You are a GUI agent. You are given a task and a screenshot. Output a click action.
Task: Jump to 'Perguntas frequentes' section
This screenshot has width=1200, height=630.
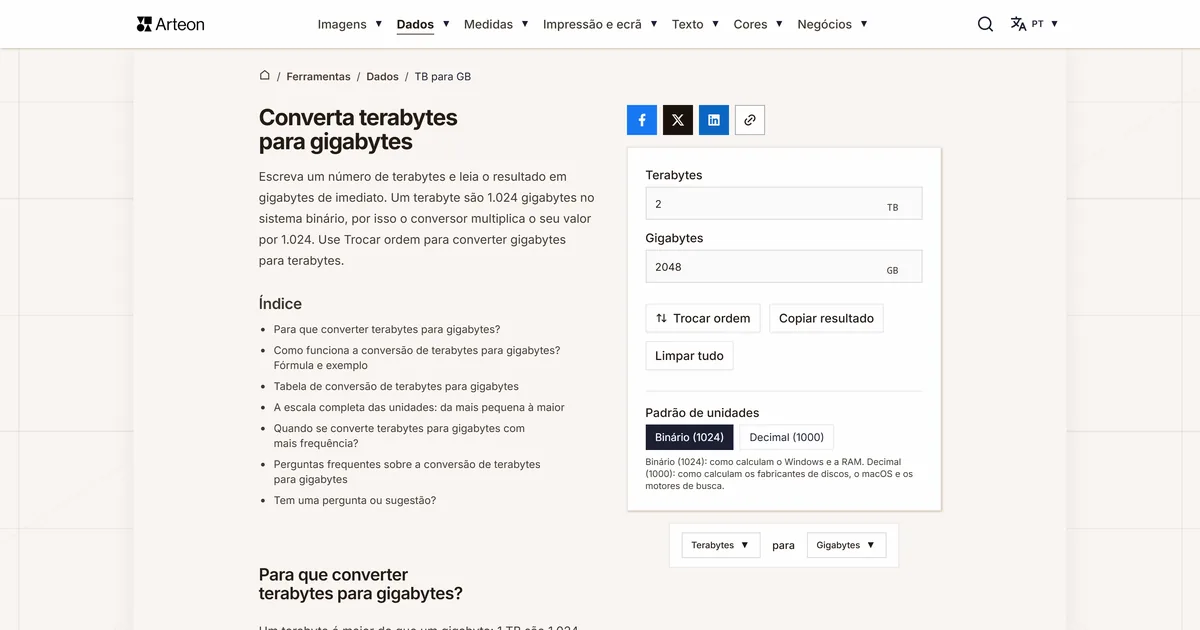click(x=407, y=472)
